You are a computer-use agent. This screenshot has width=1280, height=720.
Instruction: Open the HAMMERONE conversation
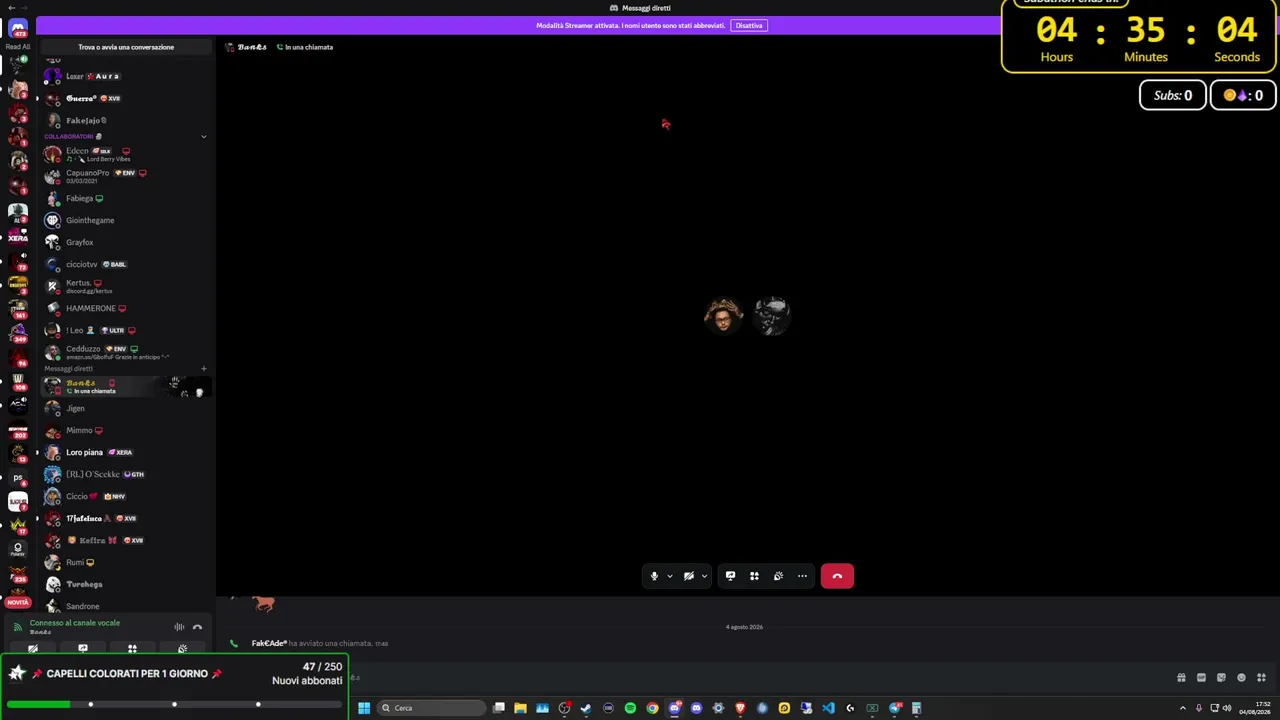[x=124, y=308]
